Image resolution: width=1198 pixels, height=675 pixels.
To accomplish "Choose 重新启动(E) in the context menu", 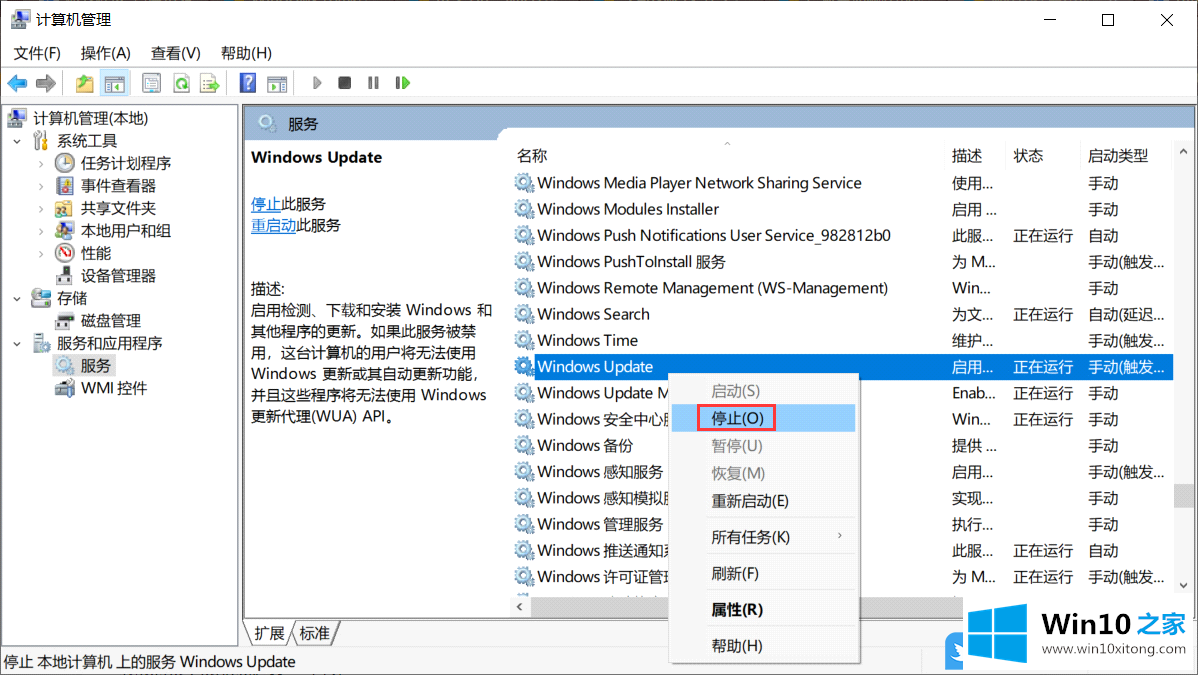I will 764,501.
